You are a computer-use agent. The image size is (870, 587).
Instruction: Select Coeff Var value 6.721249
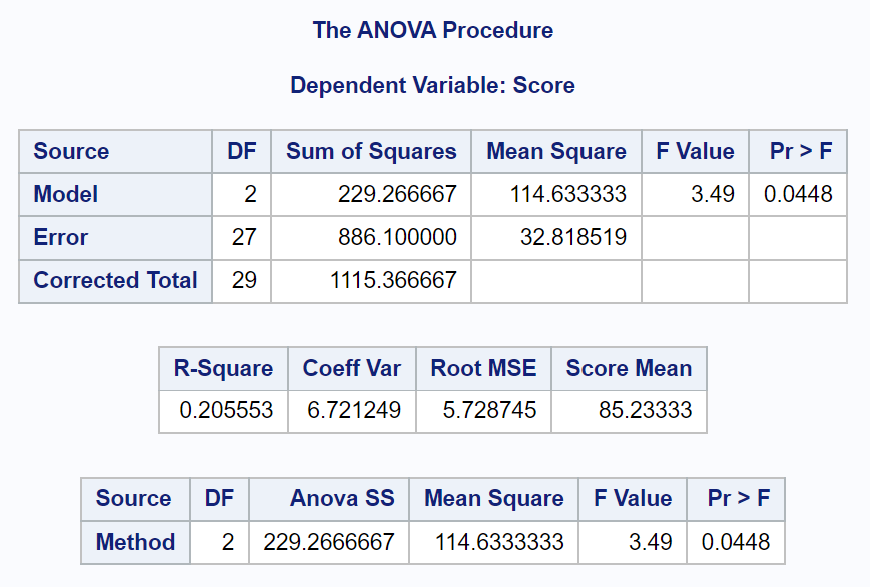click(x=354, y=411)
